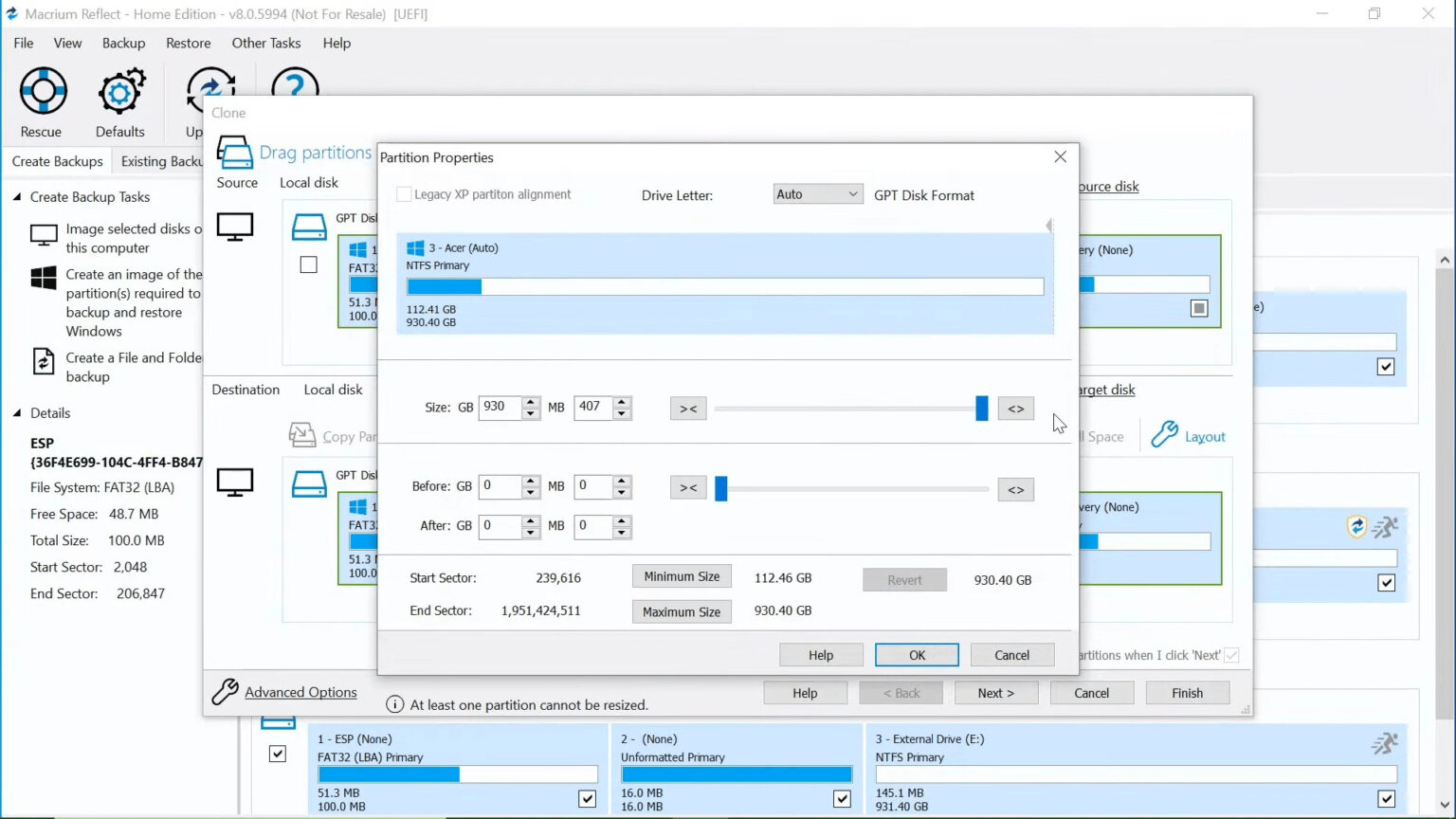Image resolution: width=1456 pixels, height=819 pixels.
Task: Toggle checkbox of ESP partition at bottom
Action: coord(587,798)
